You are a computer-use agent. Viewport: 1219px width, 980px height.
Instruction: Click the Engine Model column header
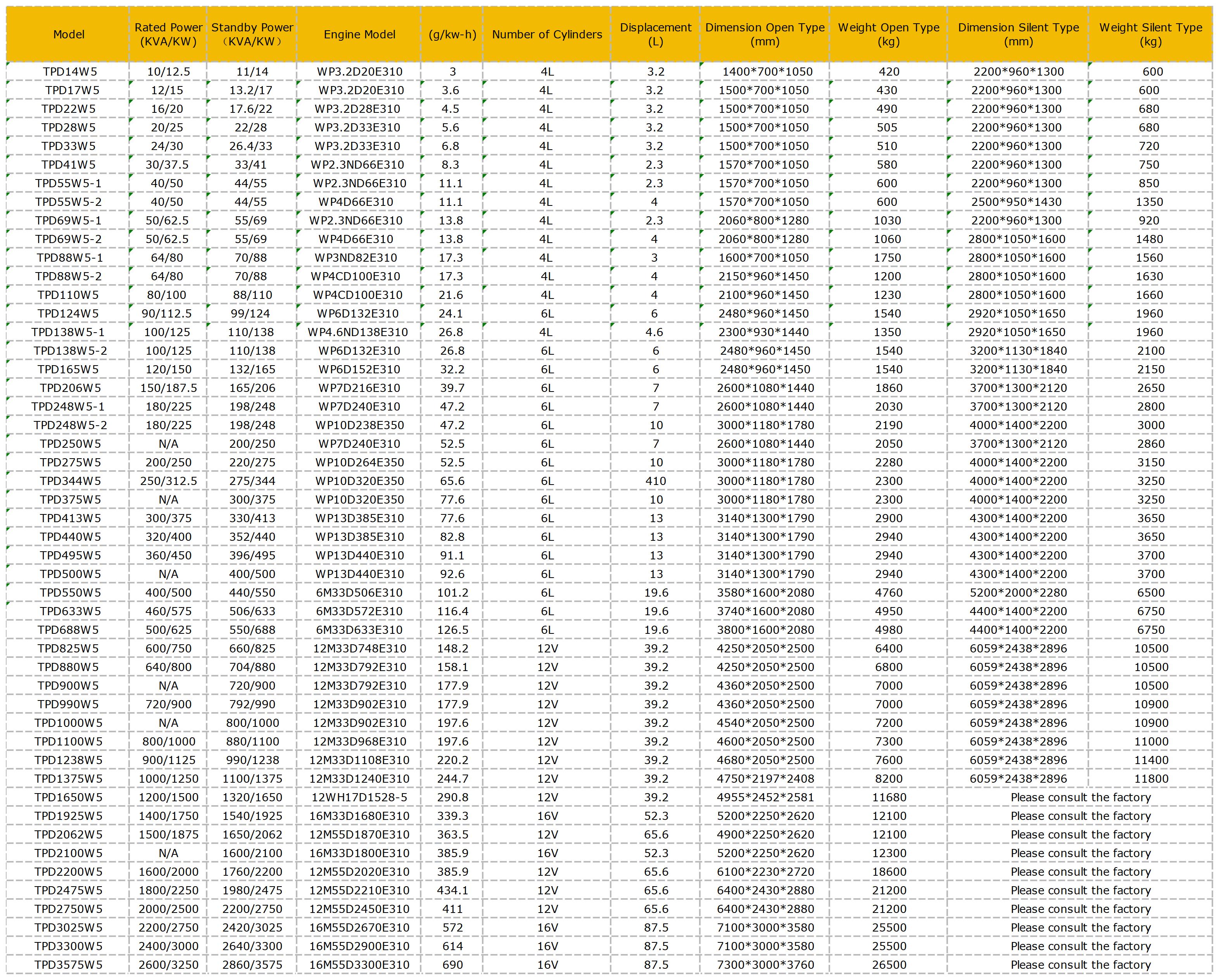click(359, 35)
